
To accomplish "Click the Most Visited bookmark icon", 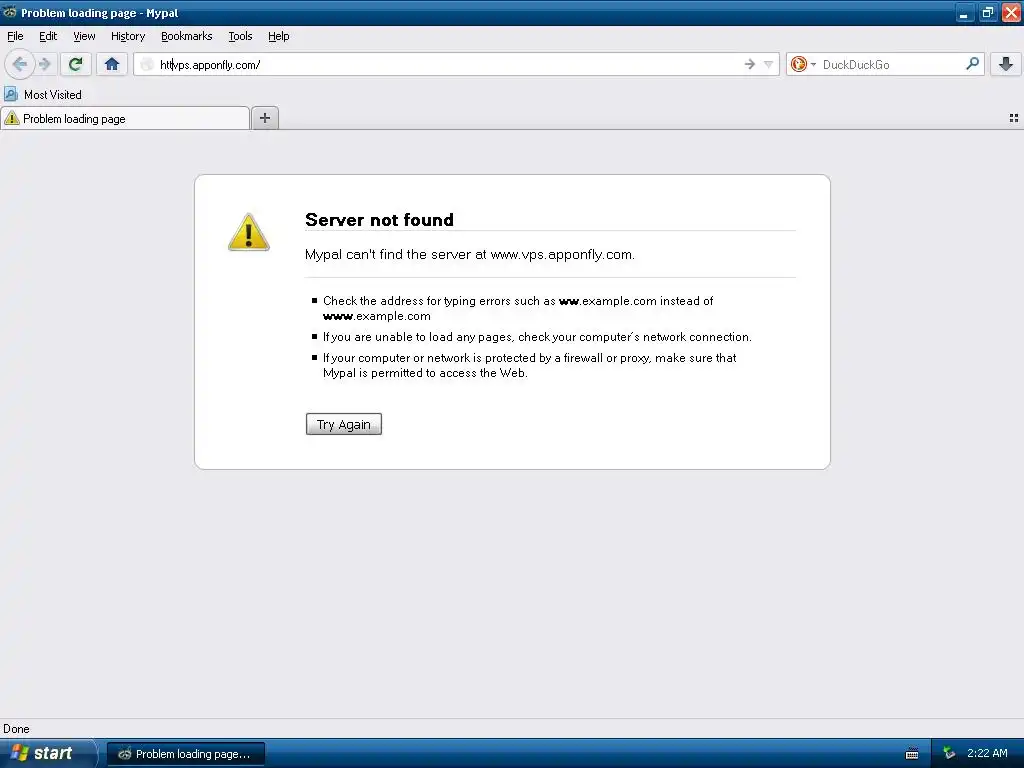I will pos(10,94).
